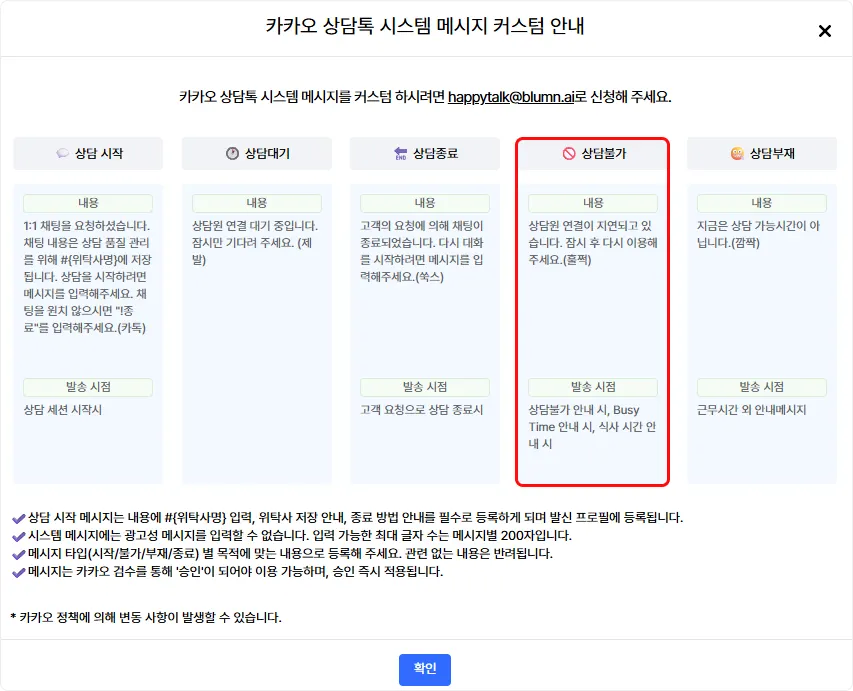Click the '시스템 메시지에는 광고성' note text
This screenshot has height=691, width=853.
(300, 535)
